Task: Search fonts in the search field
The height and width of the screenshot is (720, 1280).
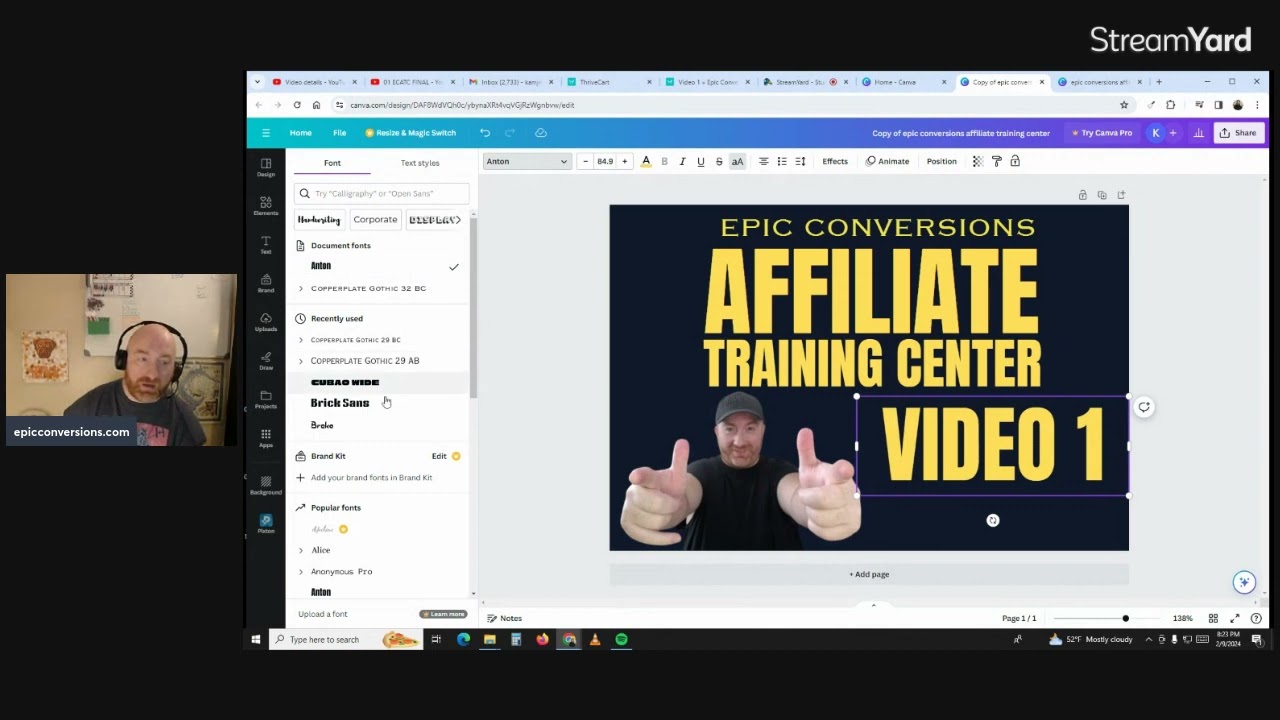Action: [x=381, y=193]
